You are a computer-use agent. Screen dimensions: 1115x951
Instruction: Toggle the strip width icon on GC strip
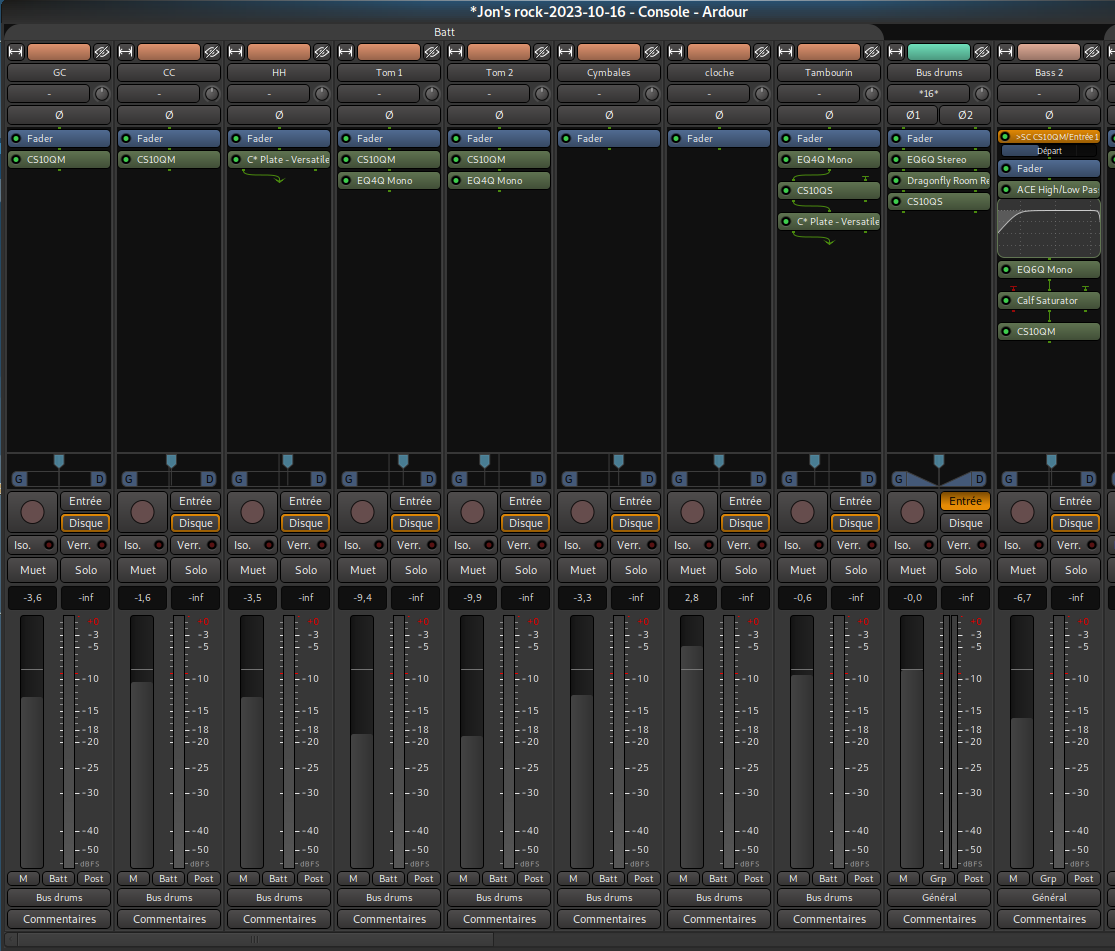(x=15, y=52)
